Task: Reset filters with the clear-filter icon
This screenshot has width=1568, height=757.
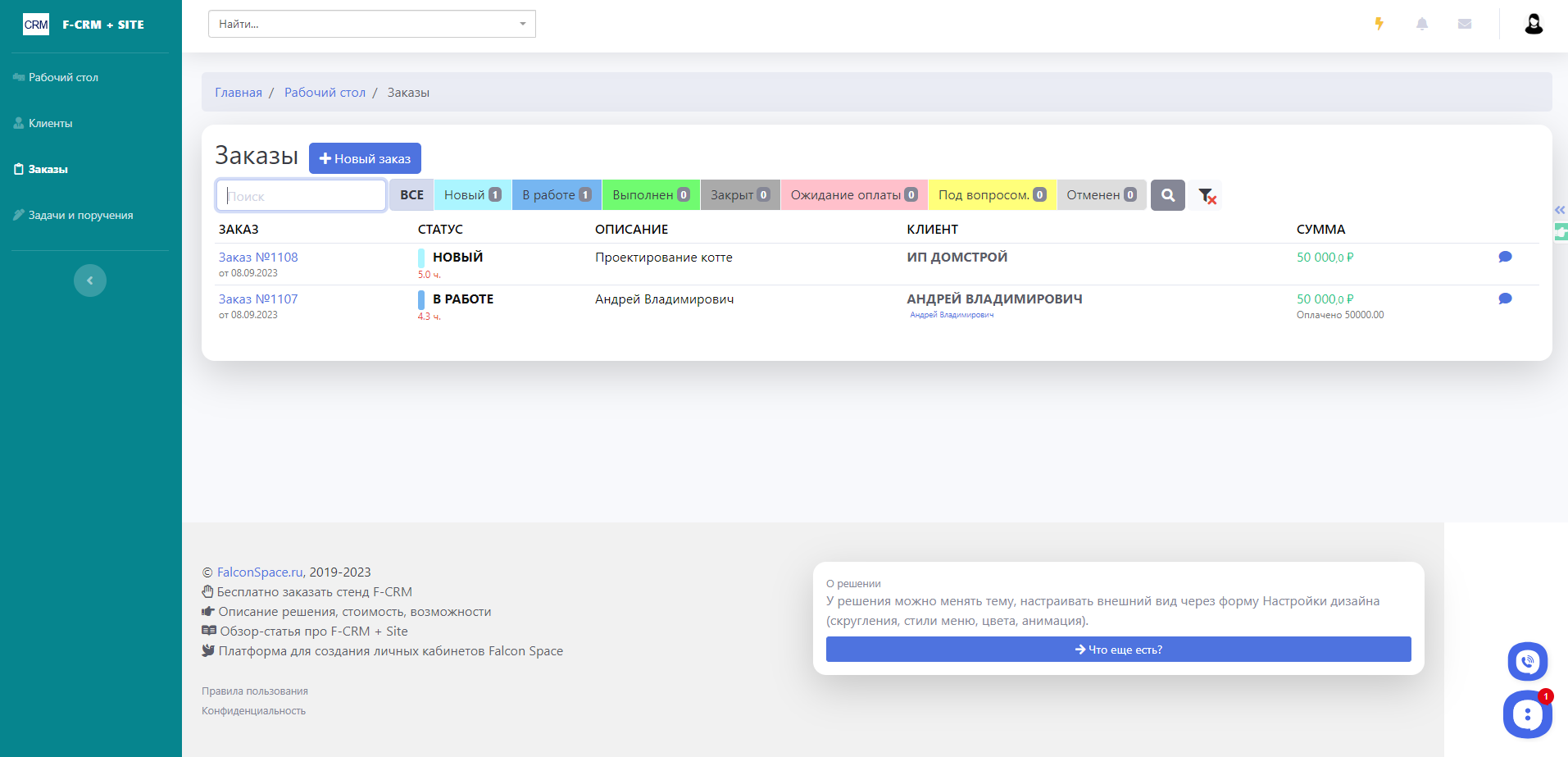Action: pyautogui.click(x=1207, y=195)
